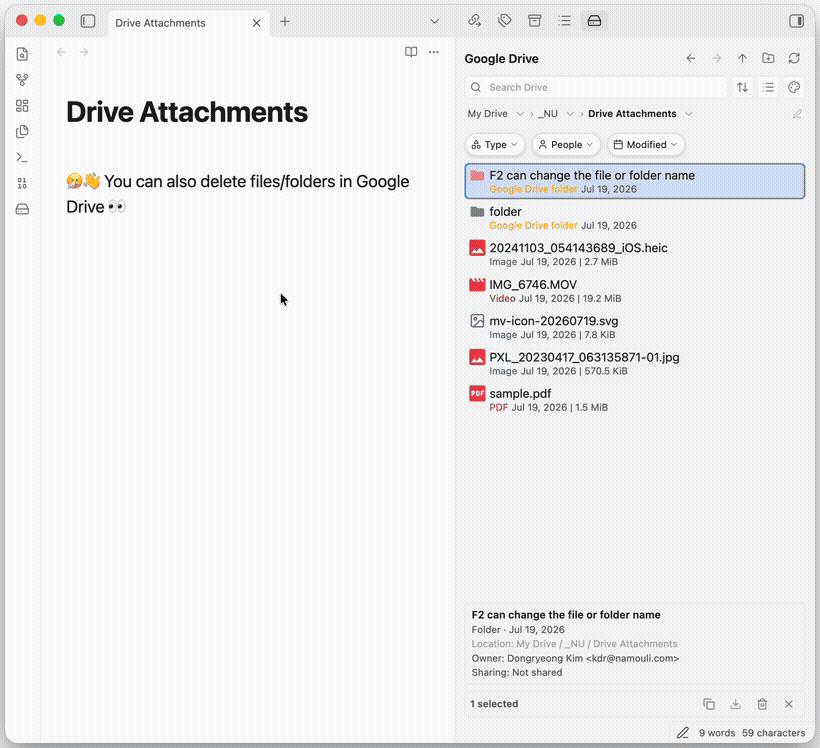The width and height of the screenshot is (820, 748).
Task: Select the 'folder' row
Action: [634, 218]
